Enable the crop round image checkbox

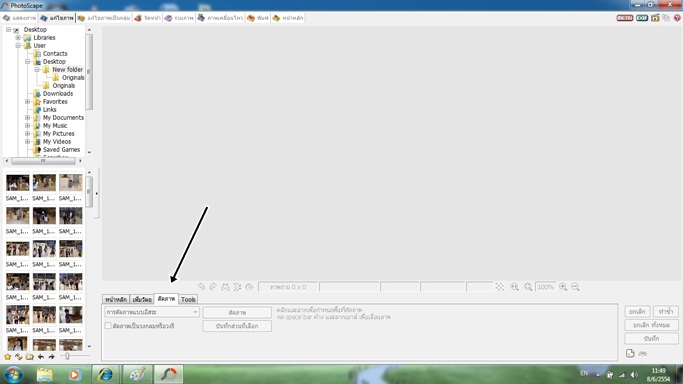pyautogui.click(x=108, y=325)
